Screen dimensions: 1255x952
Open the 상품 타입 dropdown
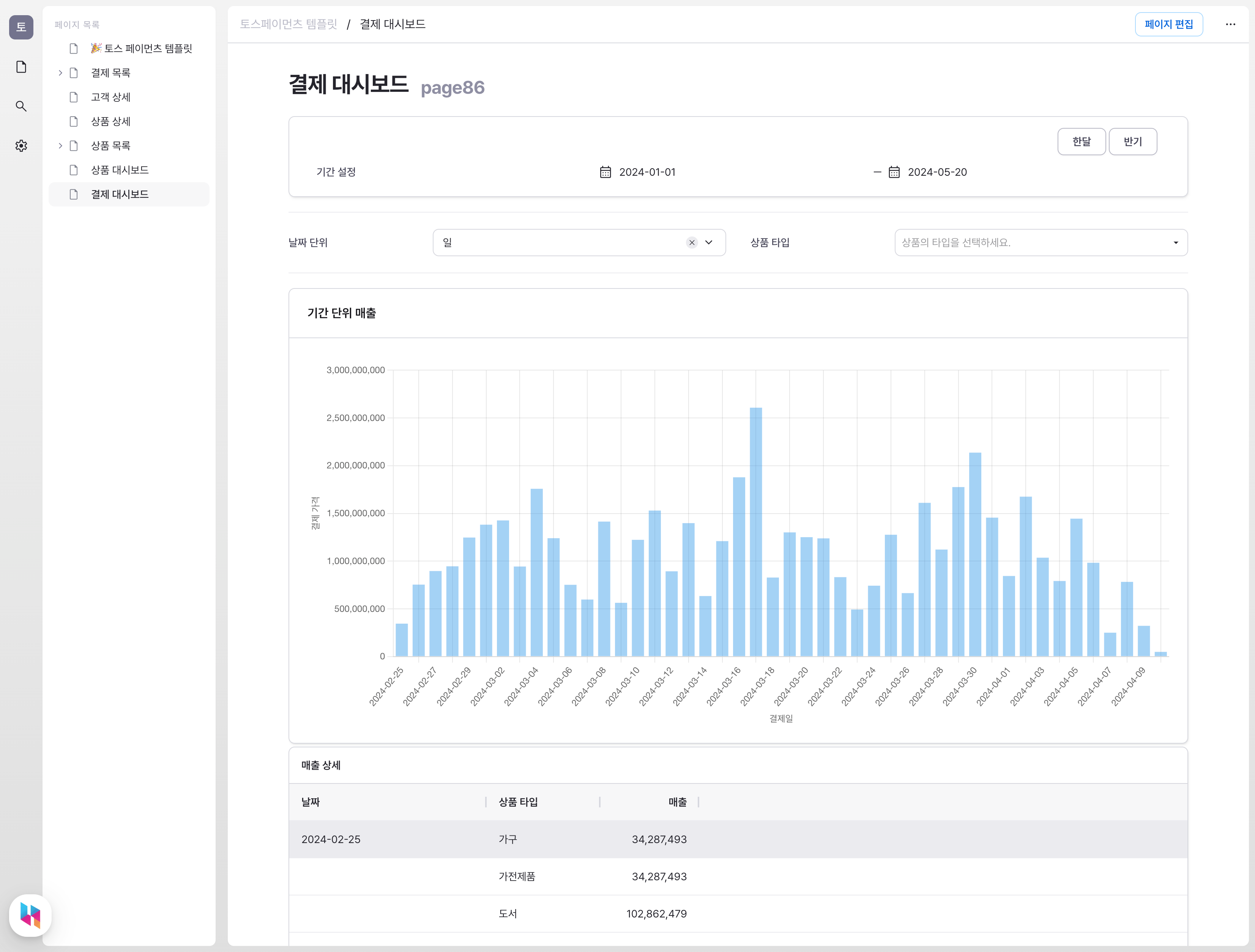(x=1041, y=242)
